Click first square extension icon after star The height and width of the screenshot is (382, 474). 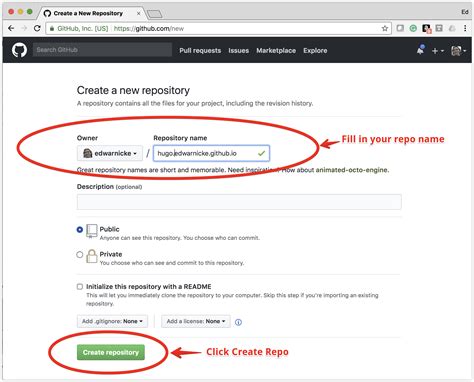tap(400, 28)
